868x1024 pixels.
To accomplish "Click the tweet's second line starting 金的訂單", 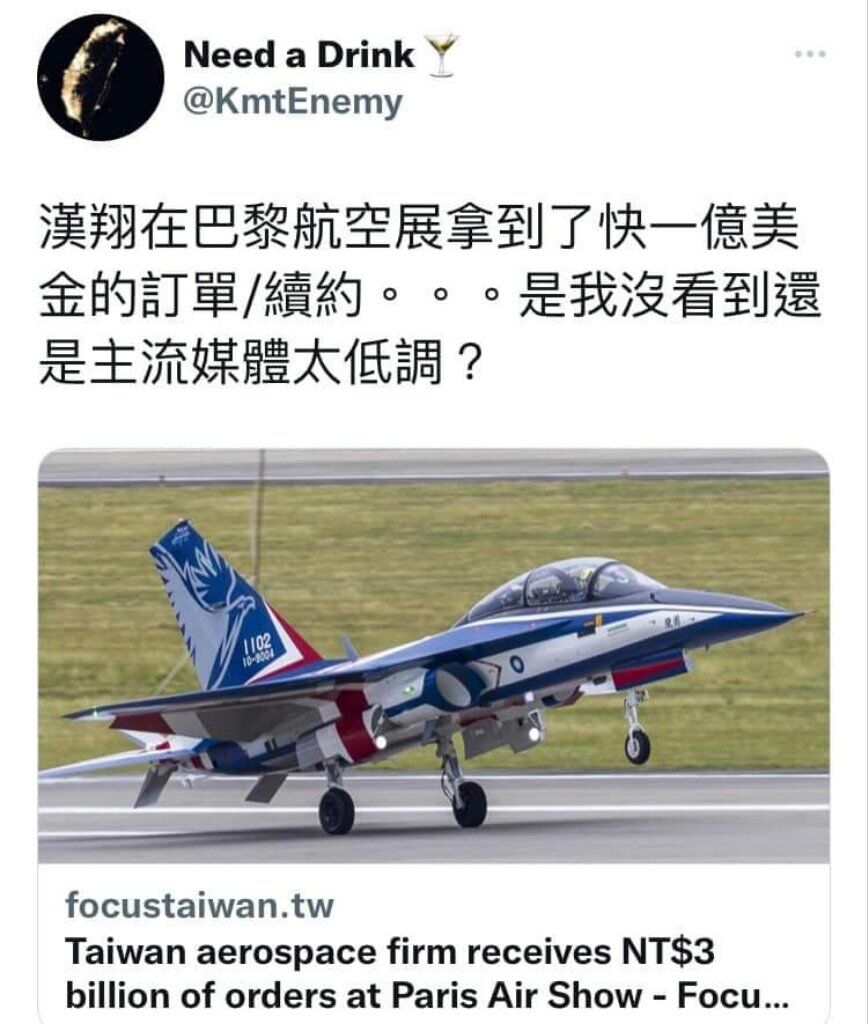I will (x=429, y=294).
